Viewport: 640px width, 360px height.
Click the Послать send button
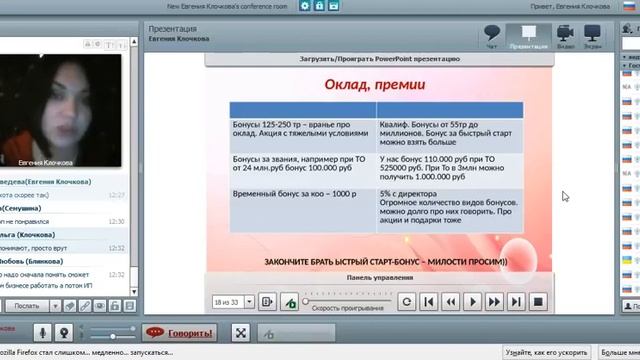[27, 306]
